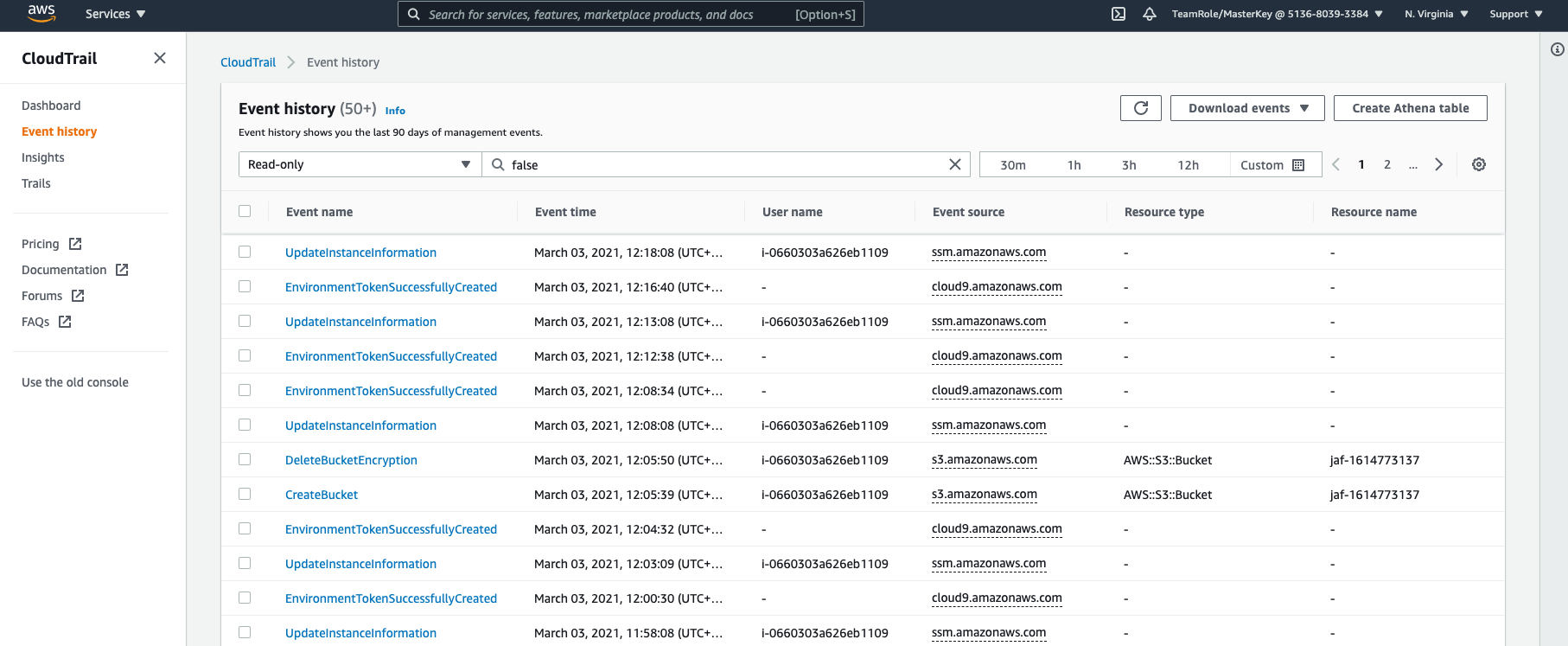Image resolution: width=1568 pixels, height=646 pixels.
Task: Click the User name column header
Action: click(x=793, y=212)
